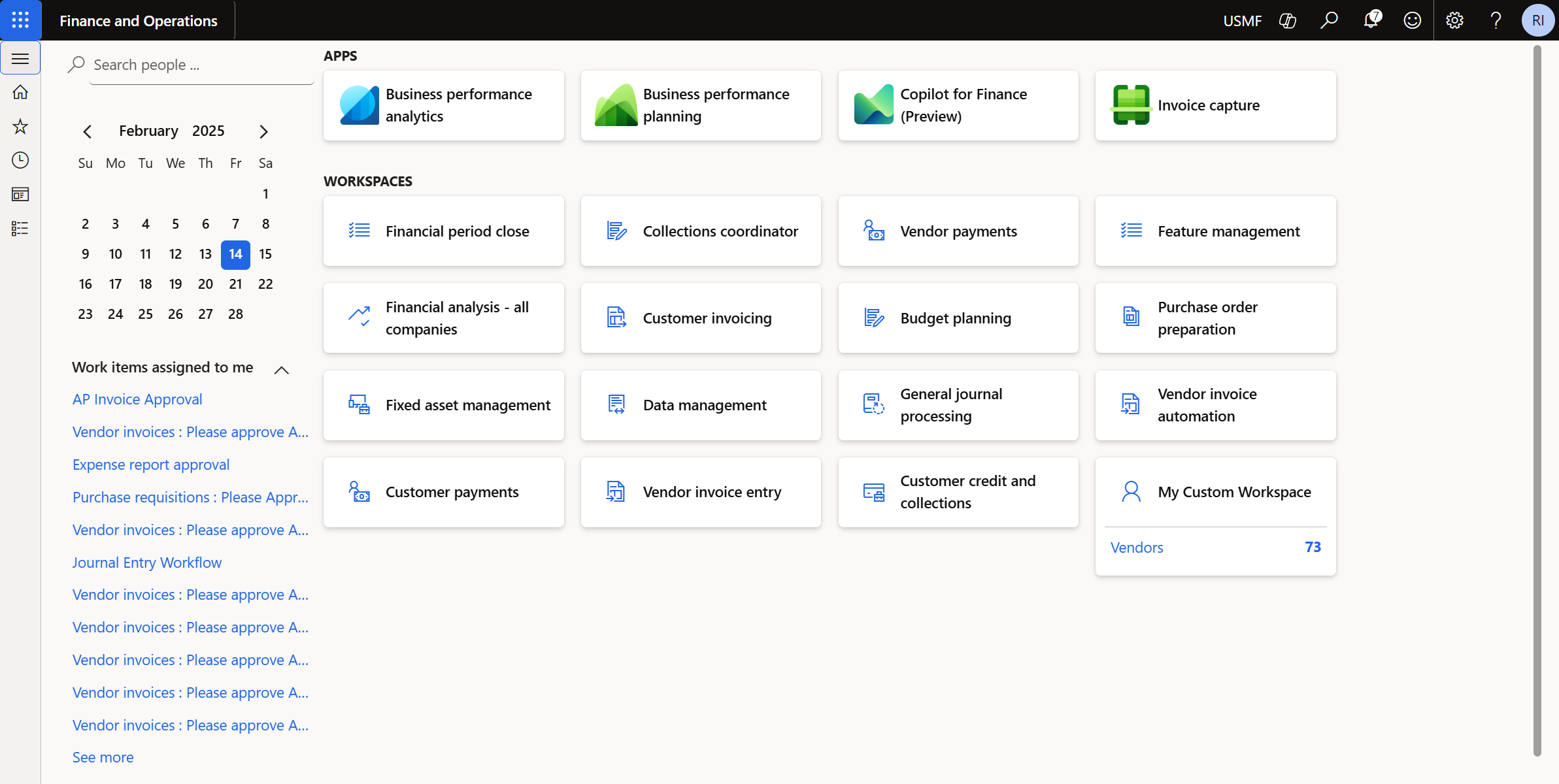Click See more work items link
The height and width of the screenshot is (784, 1559).
[103, 757]
